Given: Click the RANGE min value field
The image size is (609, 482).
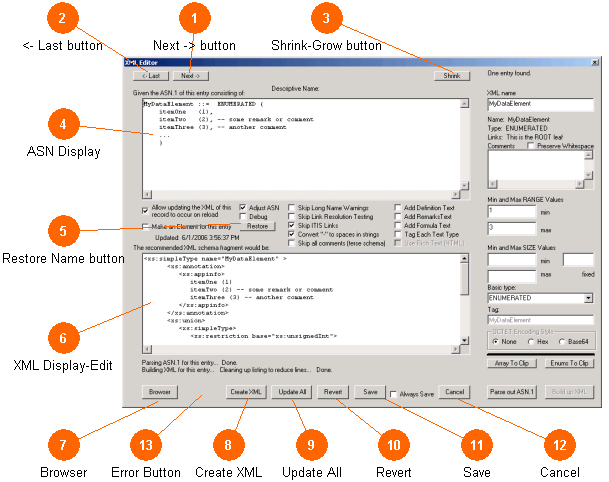Looking at the screenshot, I should click(x=512, y=211).
